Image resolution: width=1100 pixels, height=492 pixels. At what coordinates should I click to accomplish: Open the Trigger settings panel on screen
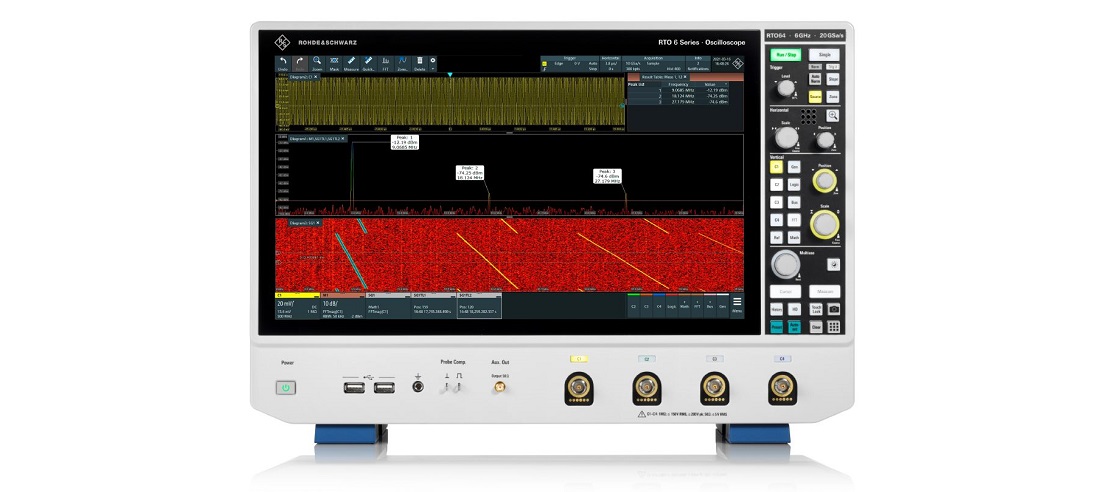tap(572, 64)
